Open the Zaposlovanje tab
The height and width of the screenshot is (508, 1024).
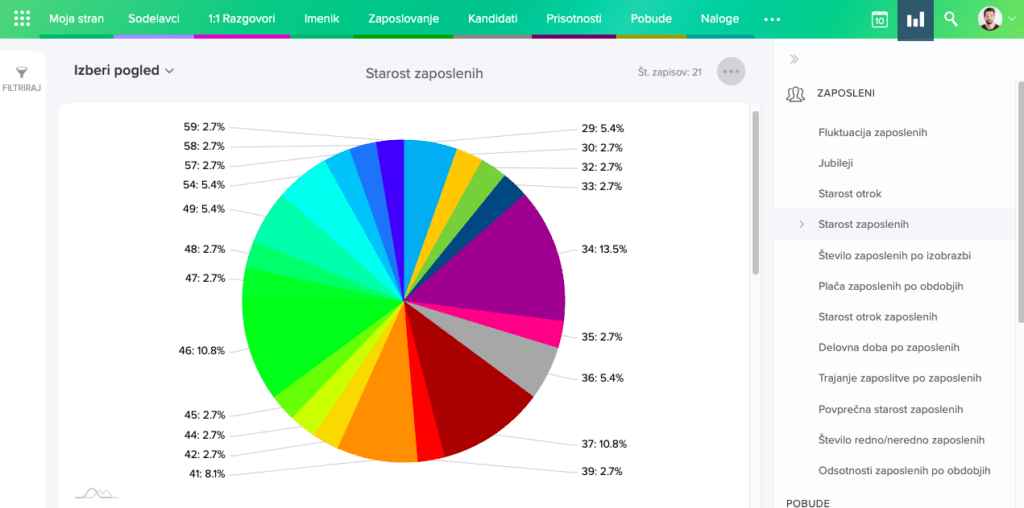(x=403, y=19)
